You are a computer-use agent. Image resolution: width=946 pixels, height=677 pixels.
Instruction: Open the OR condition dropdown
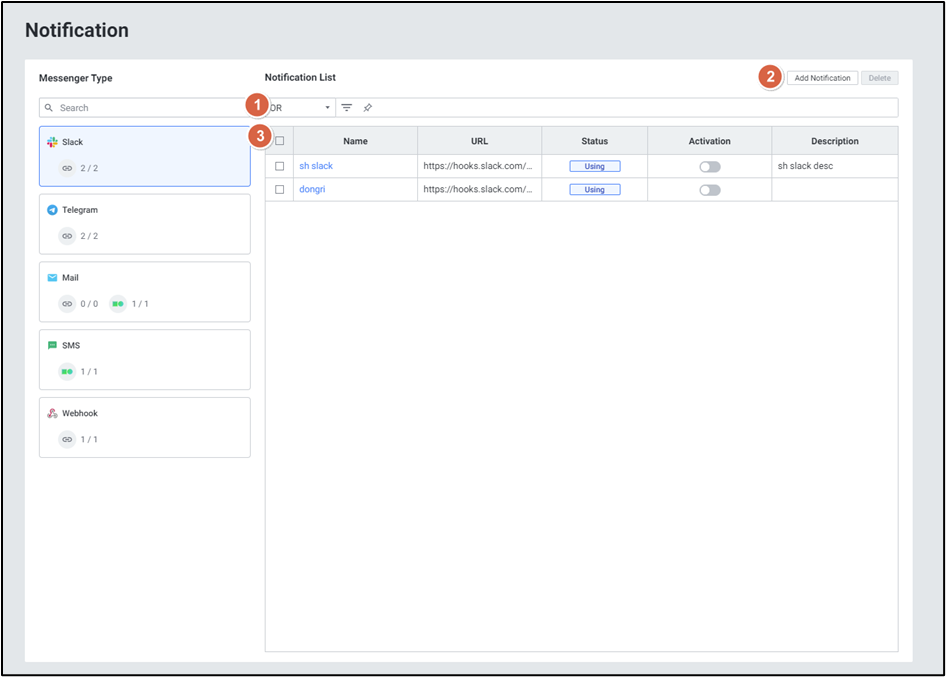[301, 107]
